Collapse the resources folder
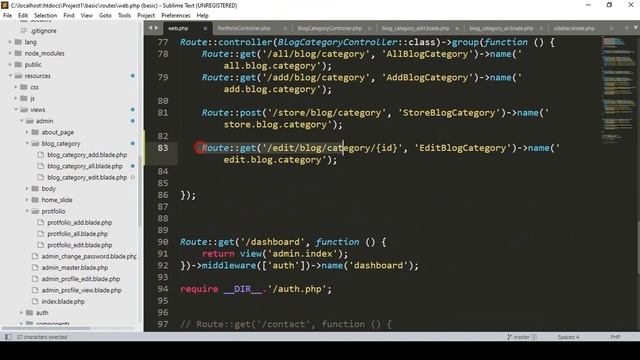The image size is (640, 360). point(10,76)
